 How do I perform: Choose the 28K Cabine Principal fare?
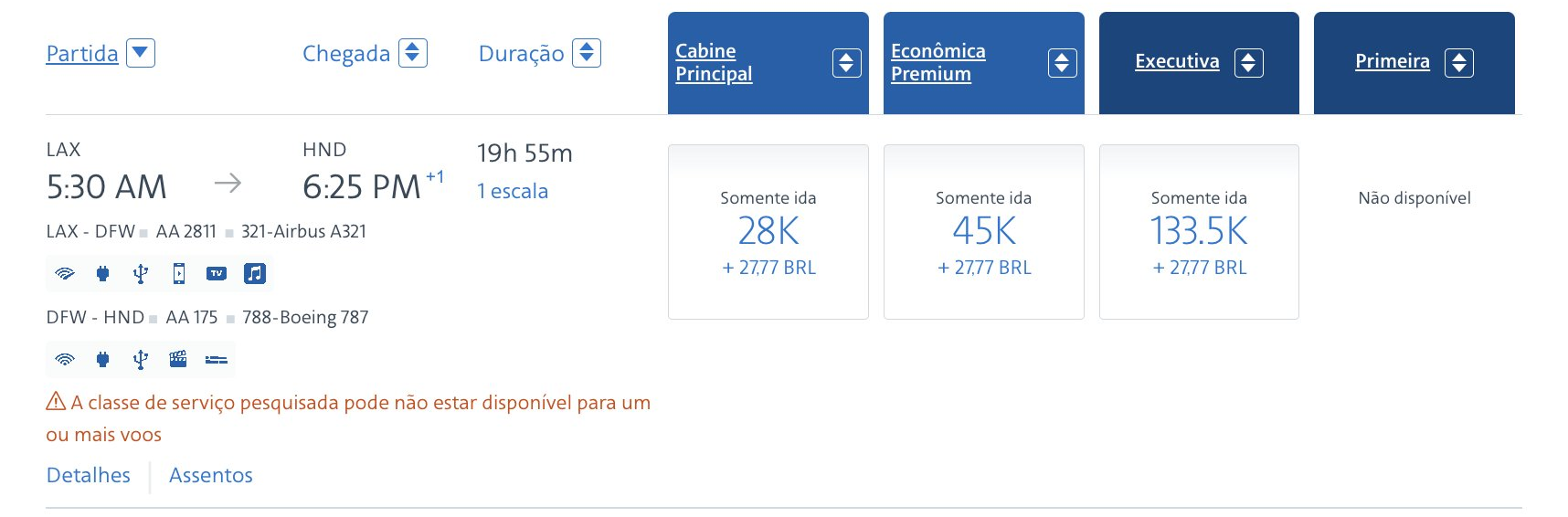point(768,232)
